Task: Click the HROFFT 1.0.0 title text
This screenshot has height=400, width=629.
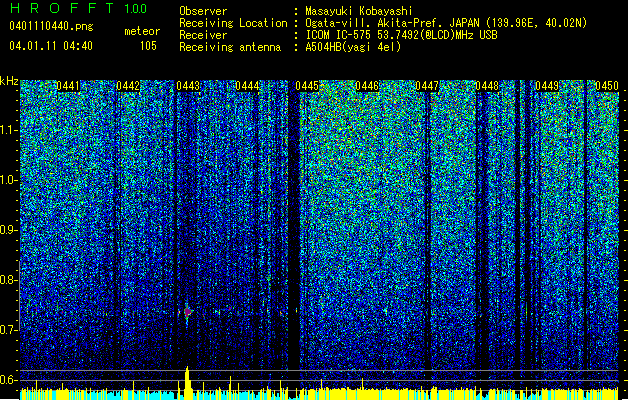Action: coord(79,8)
